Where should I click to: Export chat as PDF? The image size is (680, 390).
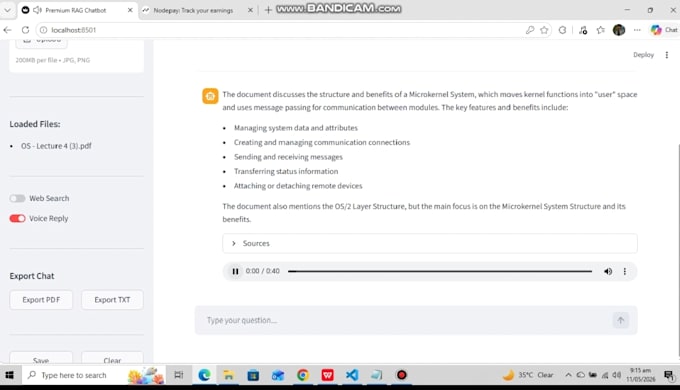tap(41, 300)
